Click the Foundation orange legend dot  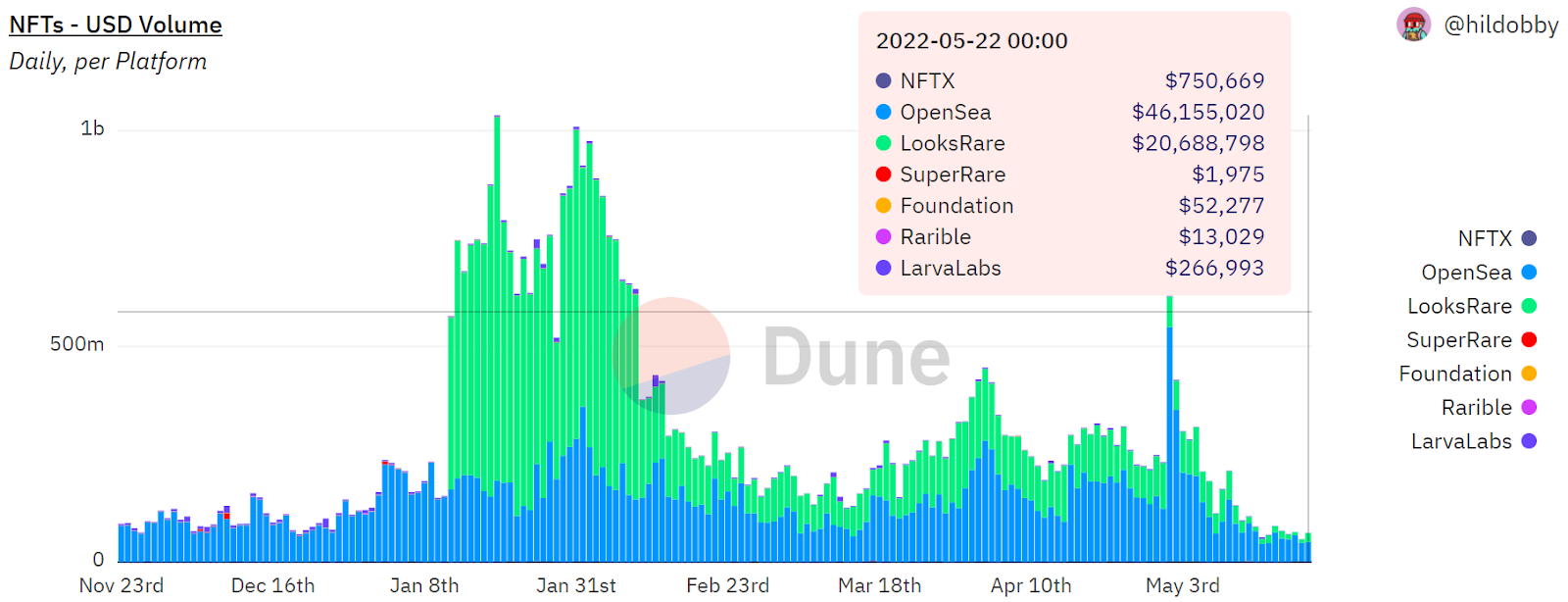tap(1529, 374)
